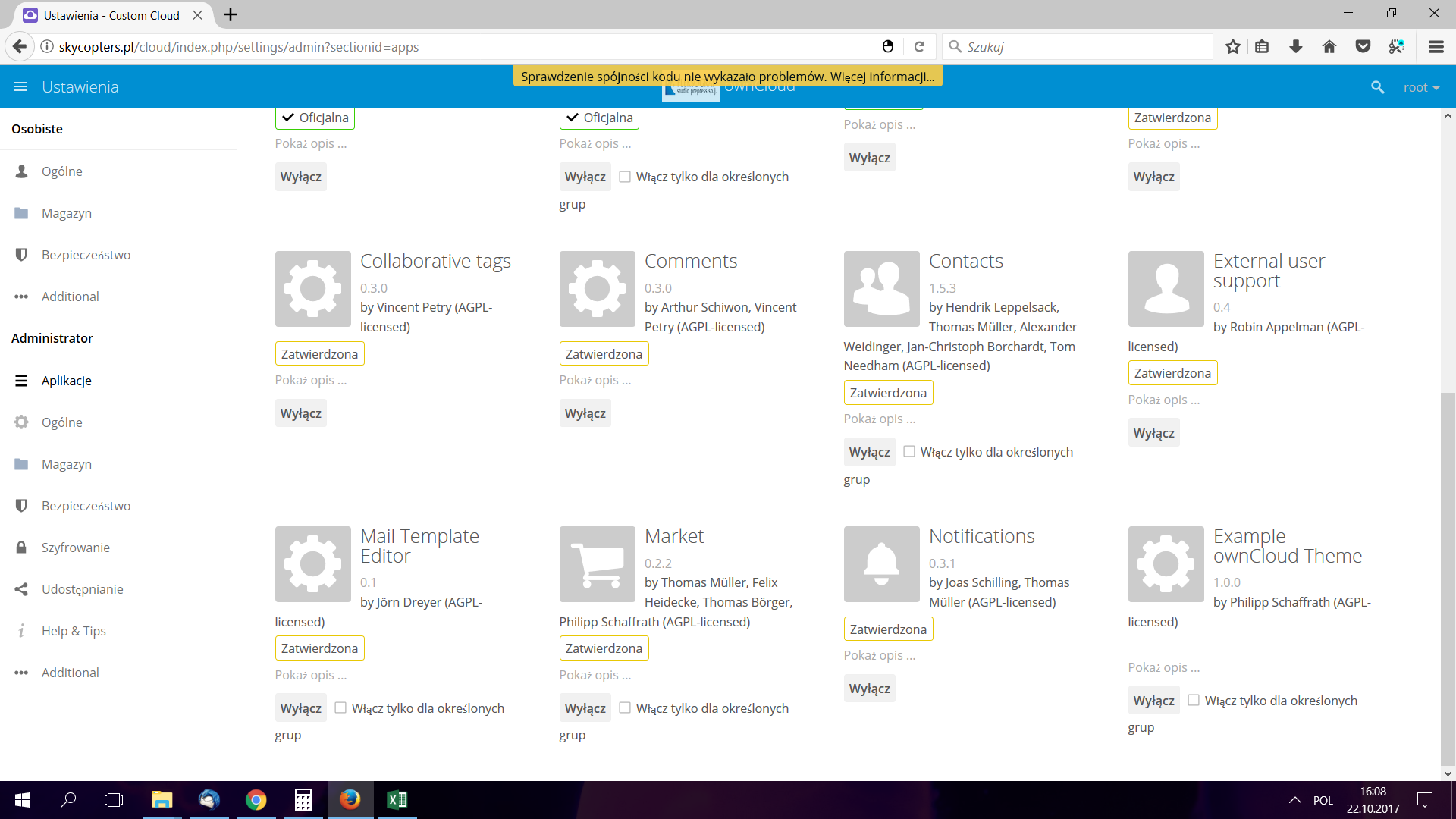Screen dimensions: 1456x819
Task: Disable the Notifications app
Action: pyautogui.click(x=870, y=689)
